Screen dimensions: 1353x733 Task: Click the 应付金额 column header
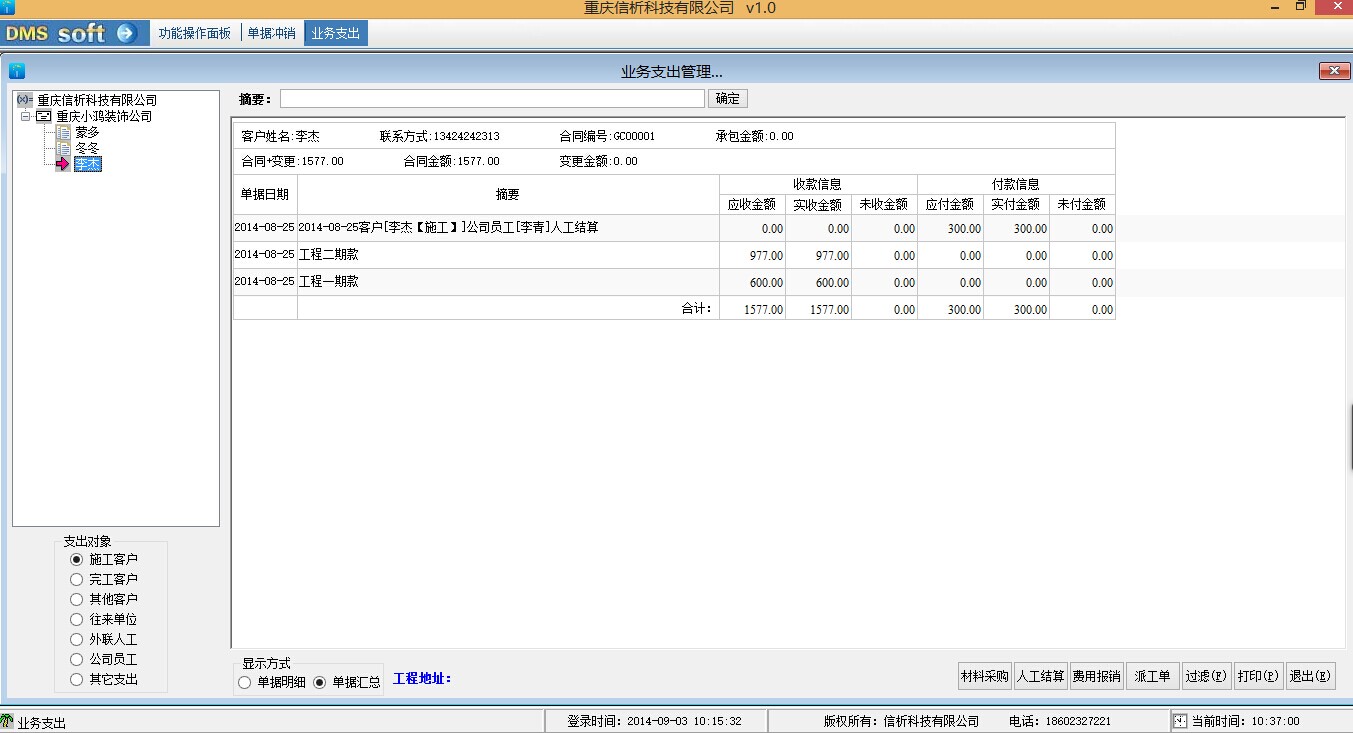[950, 204]
